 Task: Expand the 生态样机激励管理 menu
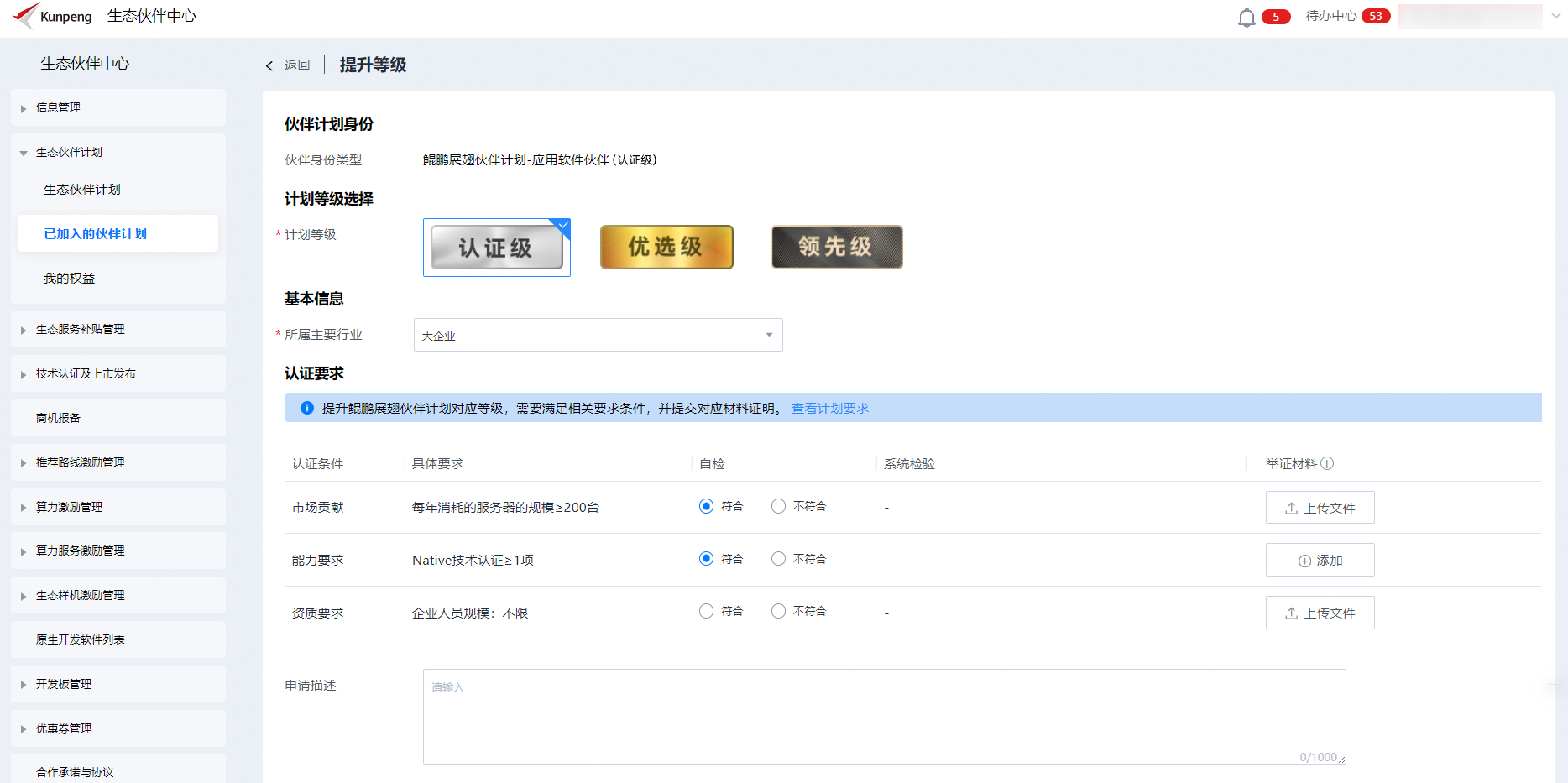[x=118, y=595]
